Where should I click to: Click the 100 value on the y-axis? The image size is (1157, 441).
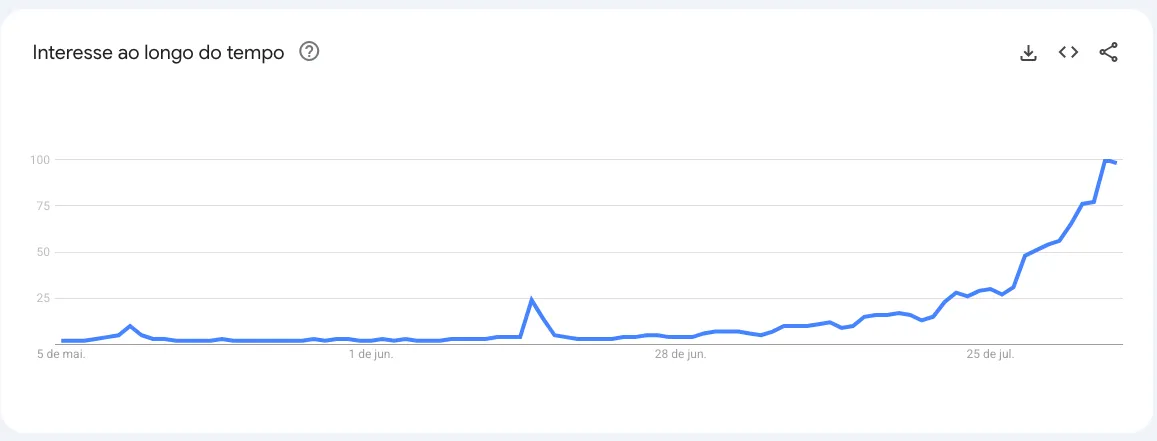pos(40,160)
